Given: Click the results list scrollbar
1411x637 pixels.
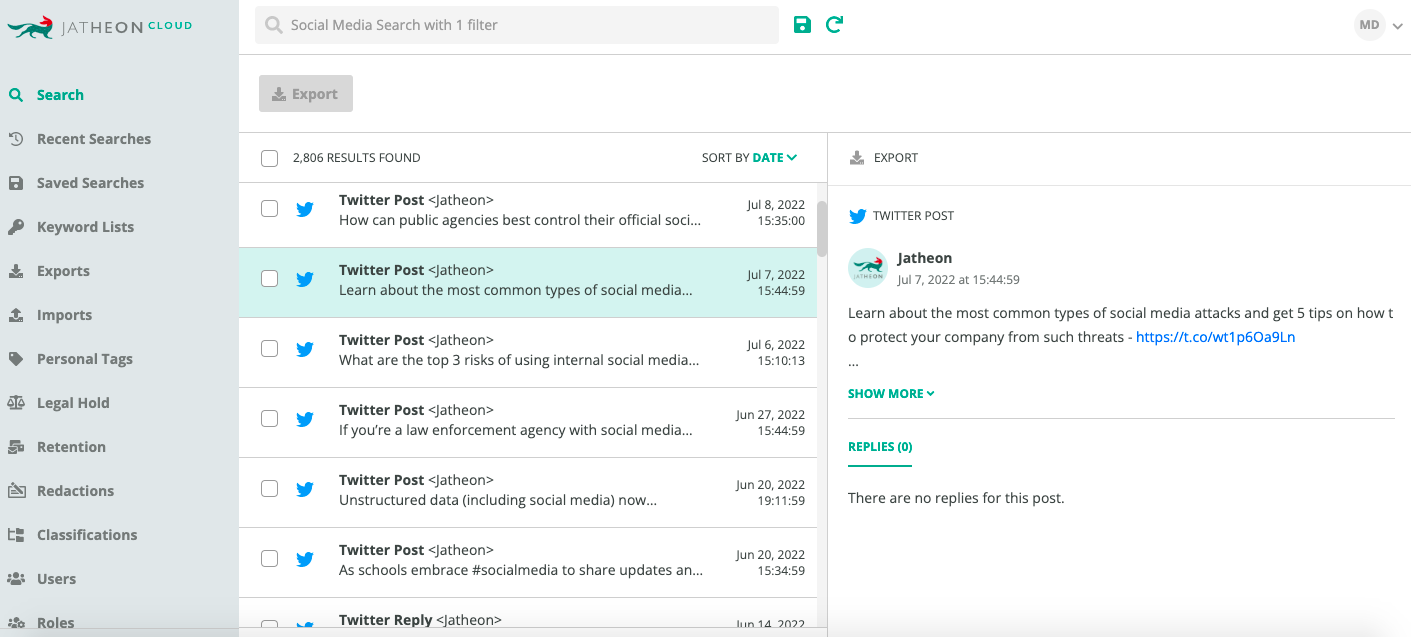Looking at the screenshot, I should coord(822,230).
